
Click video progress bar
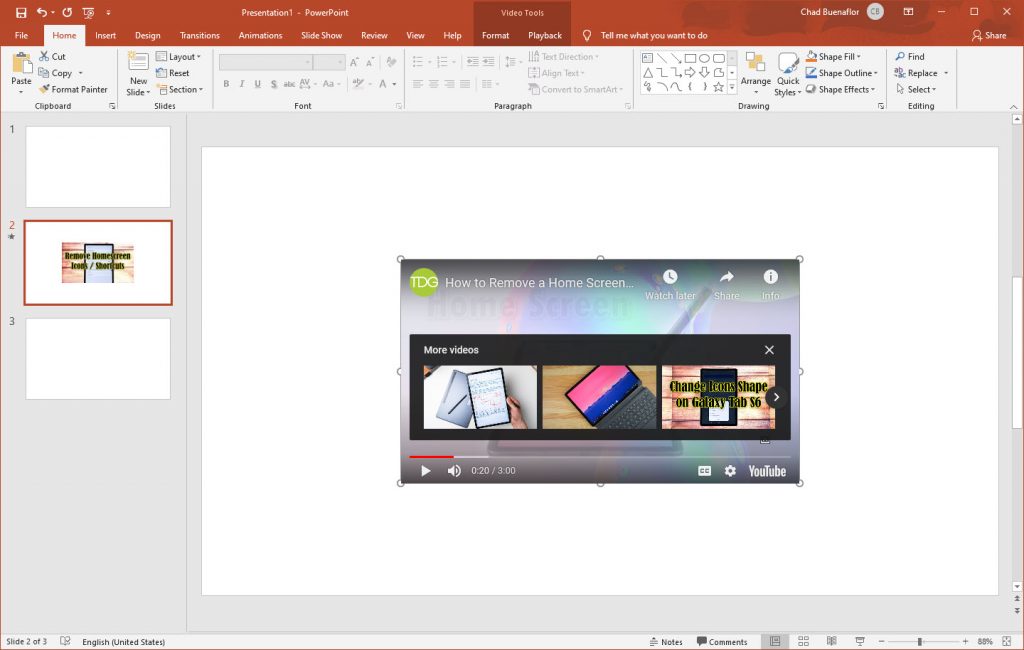pos(600,457)
